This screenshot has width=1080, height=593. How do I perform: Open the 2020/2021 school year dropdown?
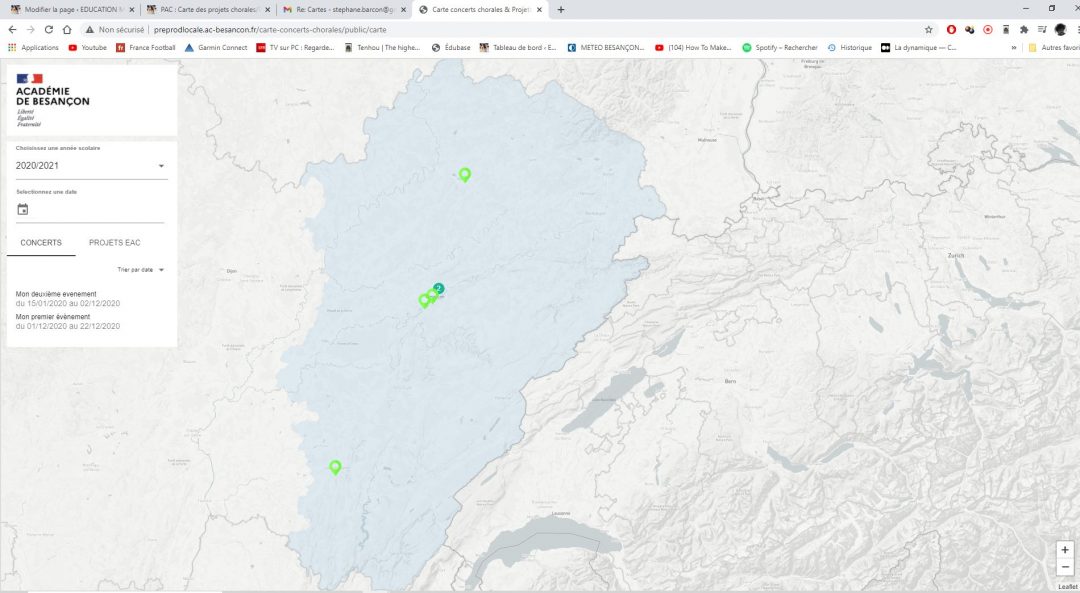90,166
